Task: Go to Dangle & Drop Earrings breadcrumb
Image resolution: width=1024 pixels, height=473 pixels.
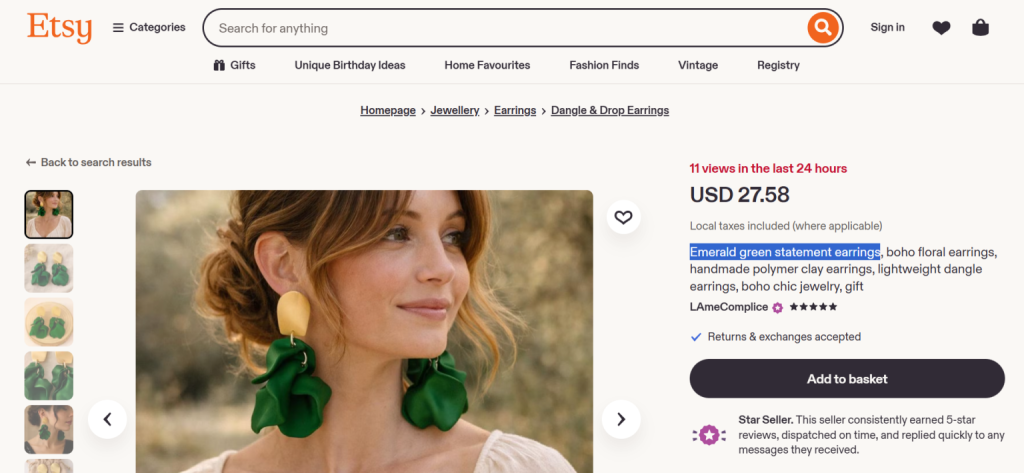Action: click(610, 110)
